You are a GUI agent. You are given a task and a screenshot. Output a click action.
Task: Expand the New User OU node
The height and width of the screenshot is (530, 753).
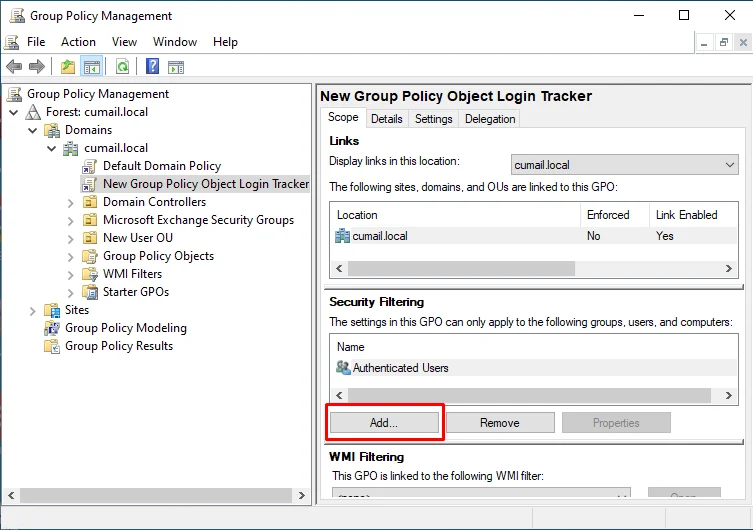(71, 239)
